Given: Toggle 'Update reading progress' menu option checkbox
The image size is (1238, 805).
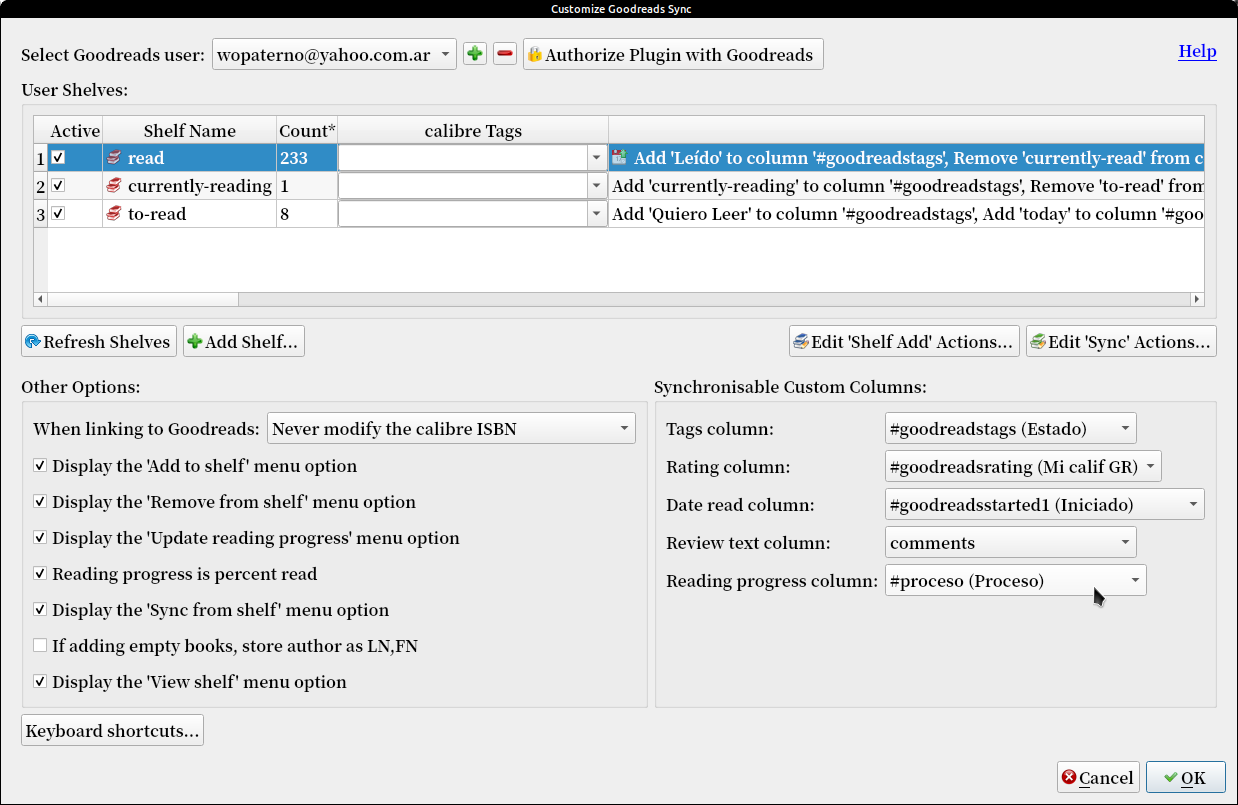Looking at the screenshot, I should 40,538.
